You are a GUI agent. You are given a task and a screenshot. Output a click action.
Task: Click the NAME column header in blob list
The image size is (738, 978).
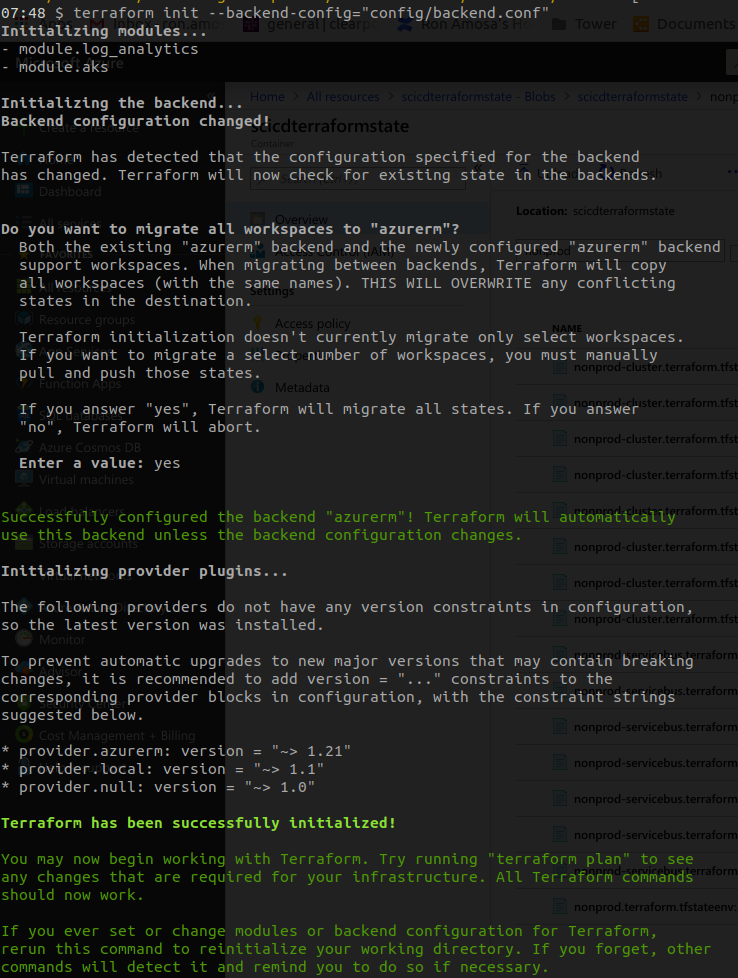566,328
